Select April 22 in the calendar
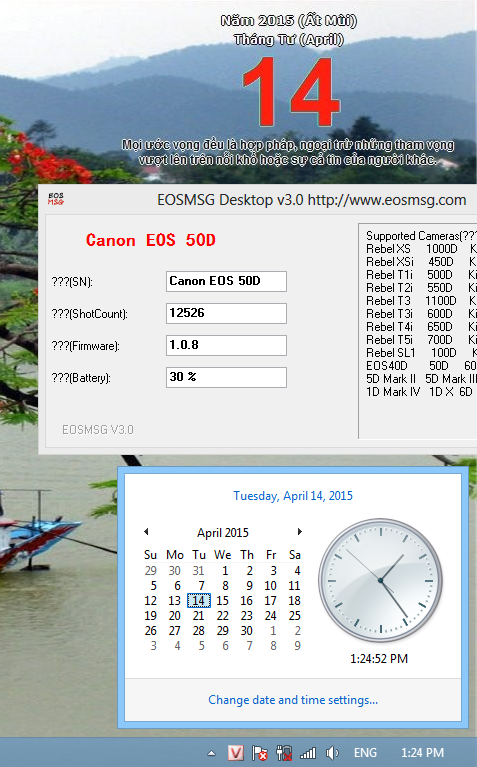 click(x=223, y=615)
